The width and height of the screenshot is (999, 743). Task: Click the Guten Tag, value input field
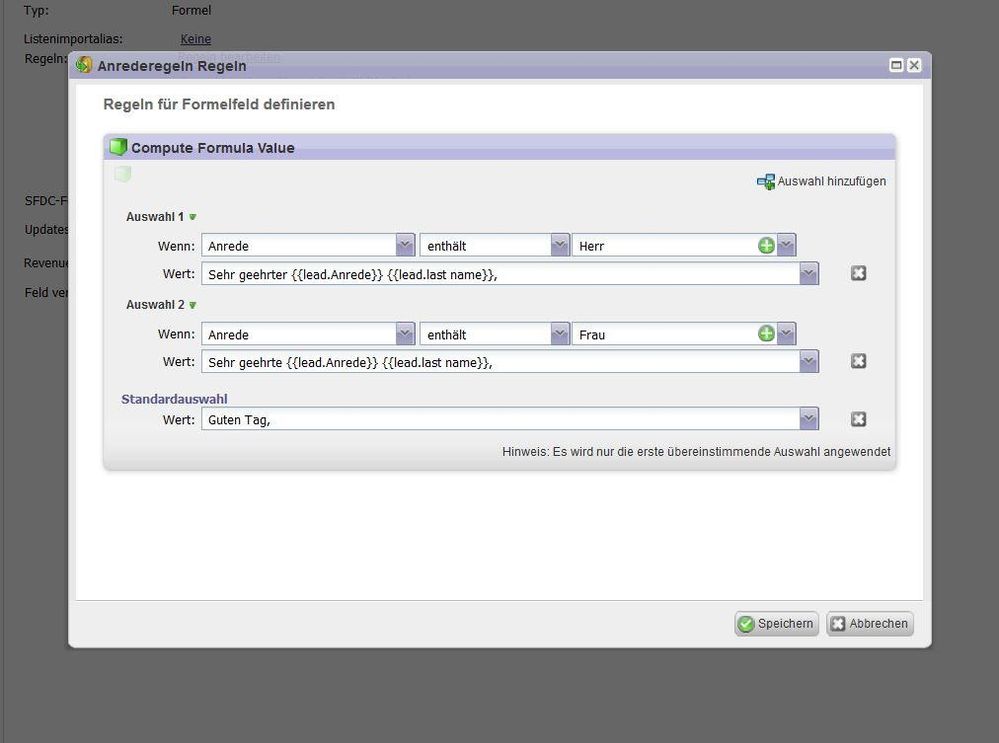(x=500, y=419)
